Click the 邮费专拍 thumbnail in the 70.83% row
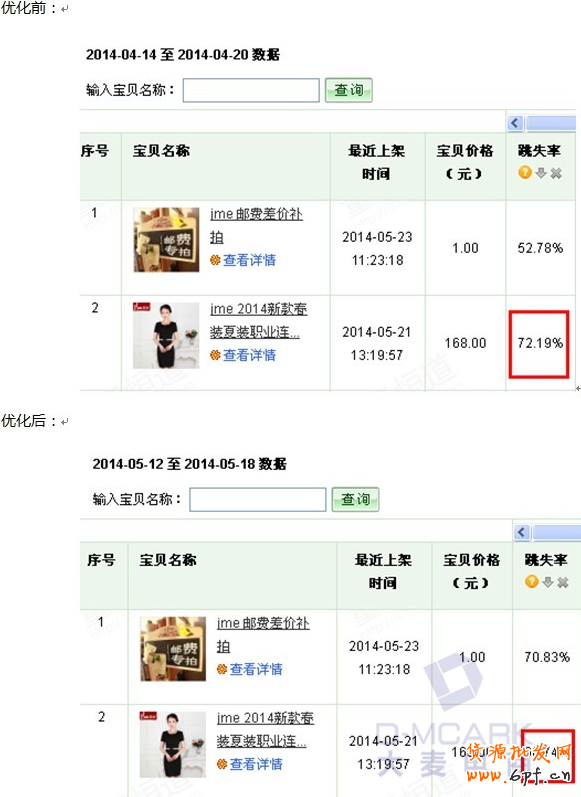Image resolution: width=581 pixels, height=797 pixels. (173, 649)
